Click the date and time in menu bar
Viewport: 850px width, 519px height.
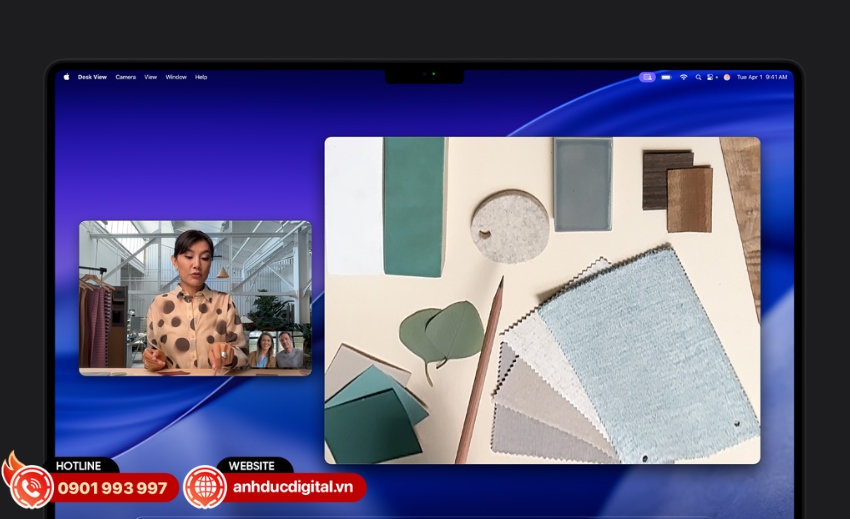[762, 77]
